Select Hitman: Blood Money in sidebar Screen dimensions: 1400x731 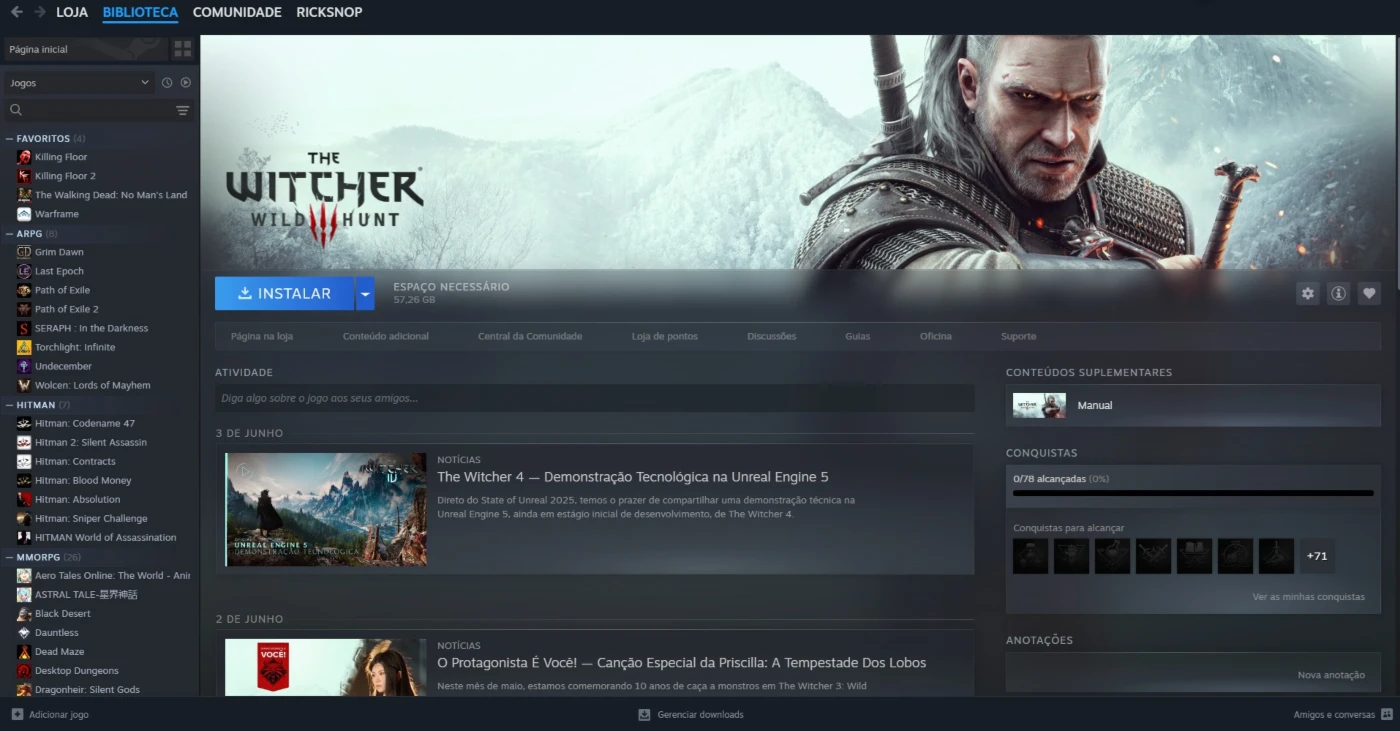point(83,481)
